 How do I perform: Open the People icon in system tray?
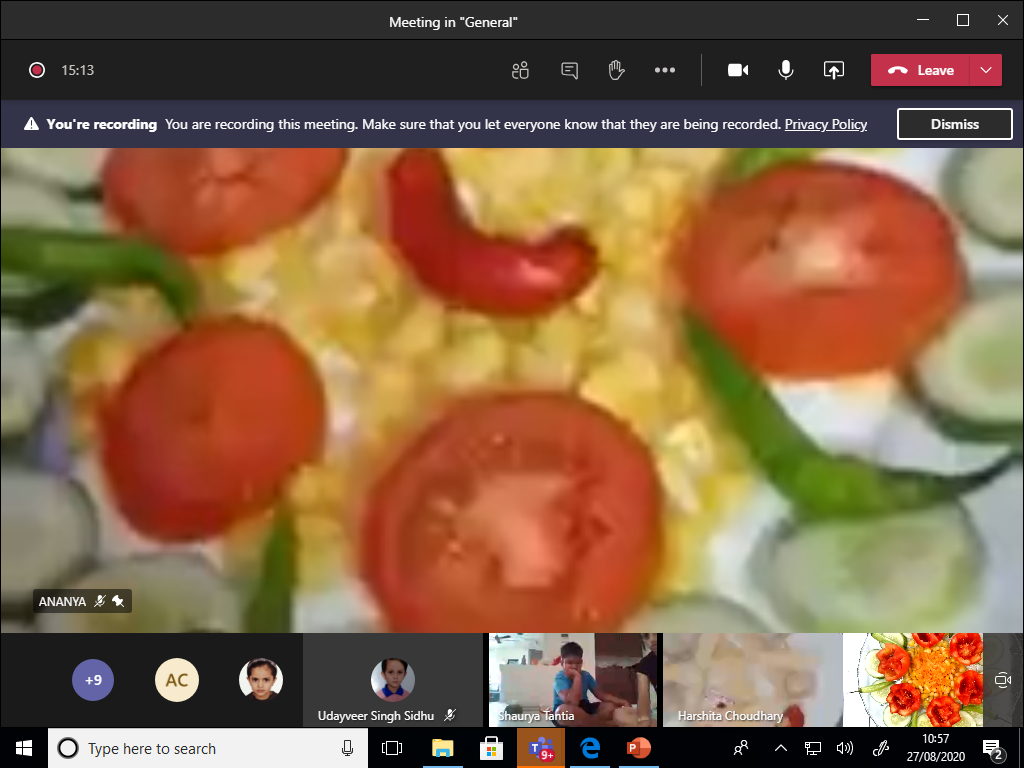(x=741, y=748)
